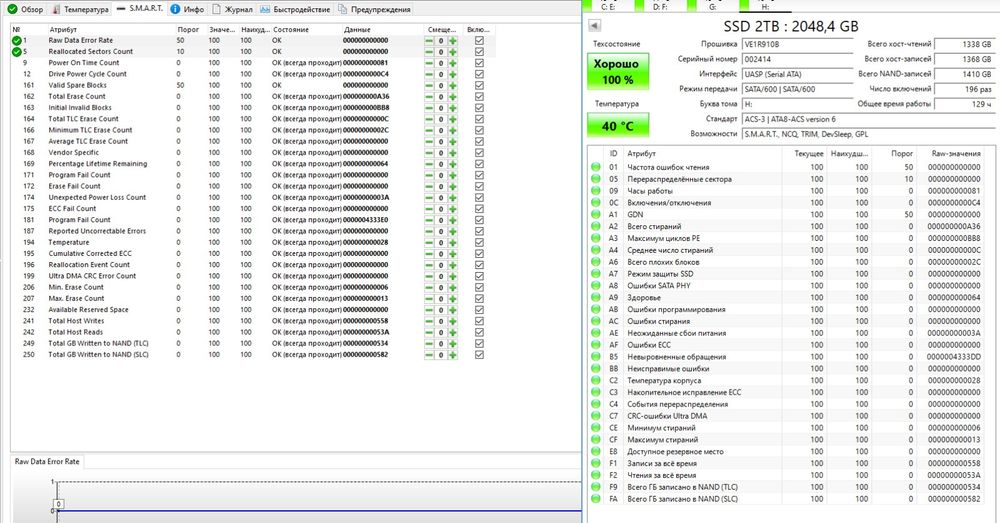Click green status circle for Всего плохих блоков
This screenshot has height=523, width=1000.
pyautogui.click(x=596, y=262)
